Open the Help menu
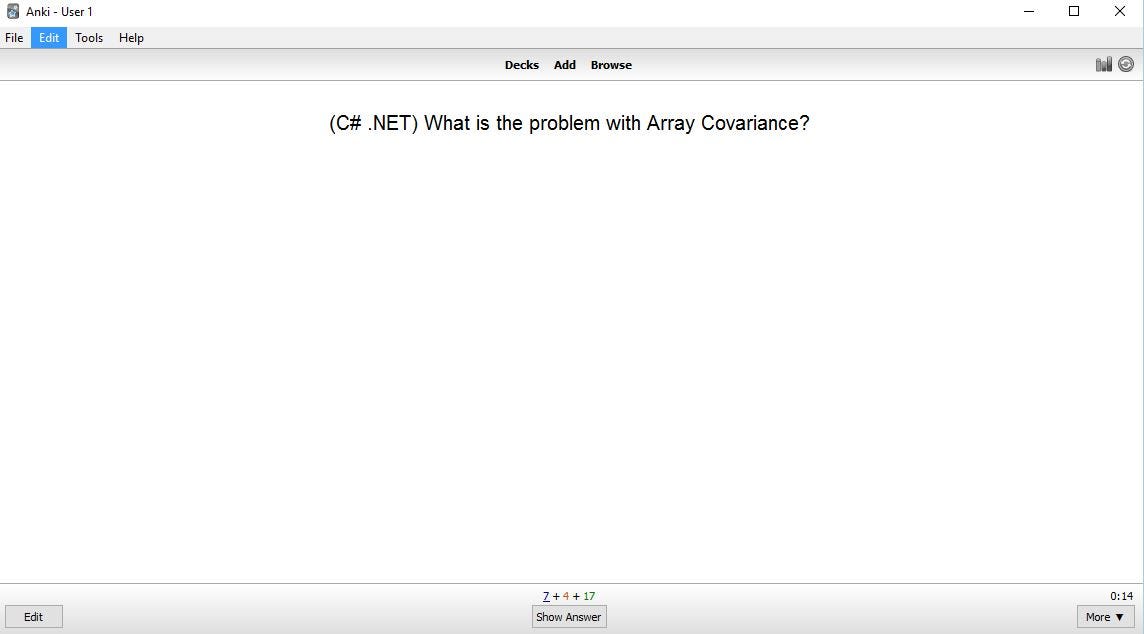The image size is (1144, 634). click(x=131, y=37)
